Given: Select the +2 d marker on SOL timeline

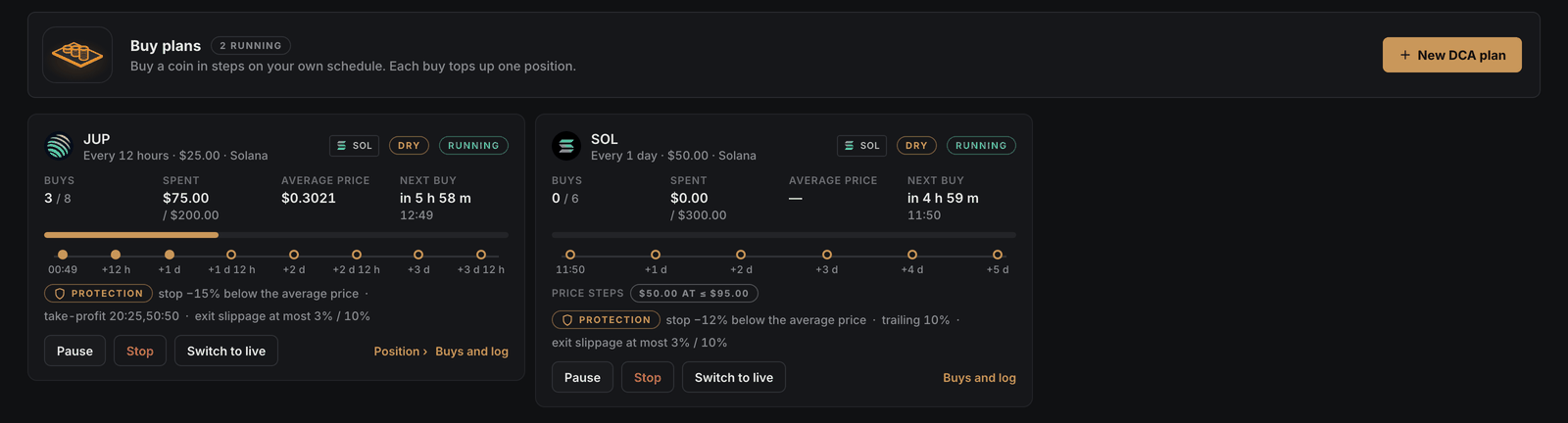Looking at the screenshot, I should point(741,255).
